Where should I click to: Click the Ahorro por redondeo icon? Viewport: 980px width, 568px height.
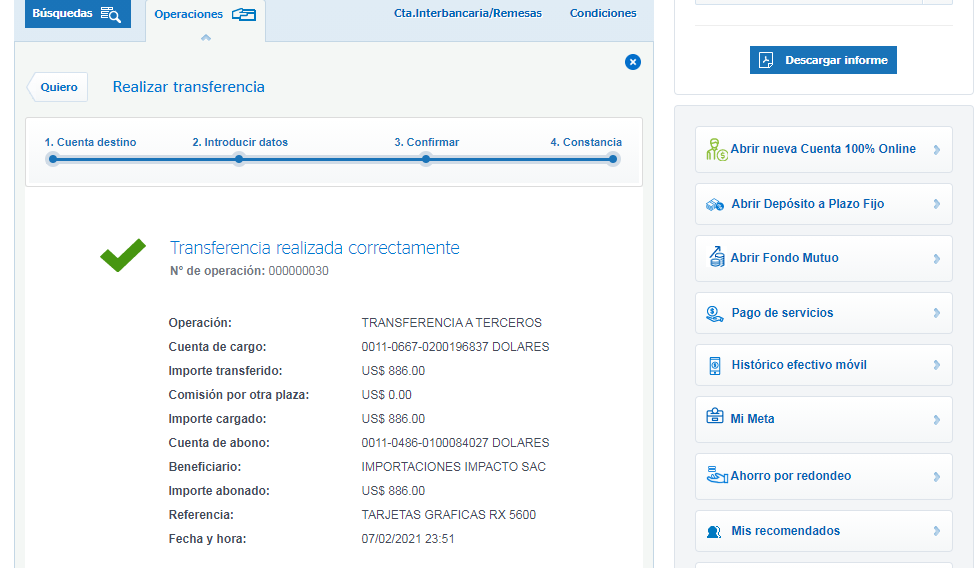click(x=716, y=475)
